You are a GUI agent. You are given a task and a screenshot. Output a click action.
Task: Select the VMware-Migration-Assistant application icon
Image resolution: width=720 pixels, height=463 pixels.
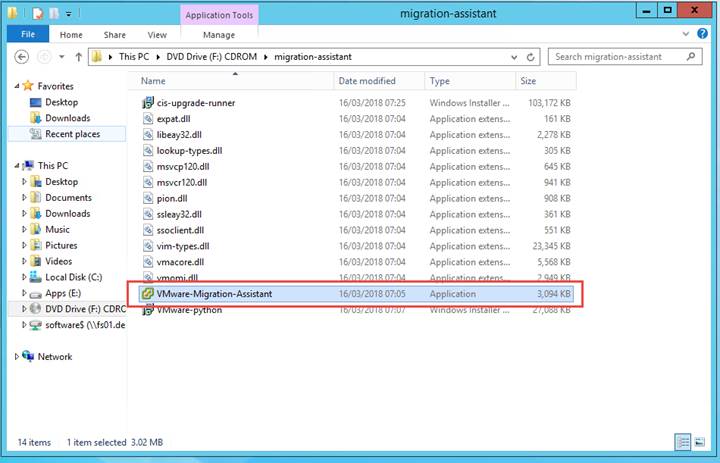[x=148, y=294]
